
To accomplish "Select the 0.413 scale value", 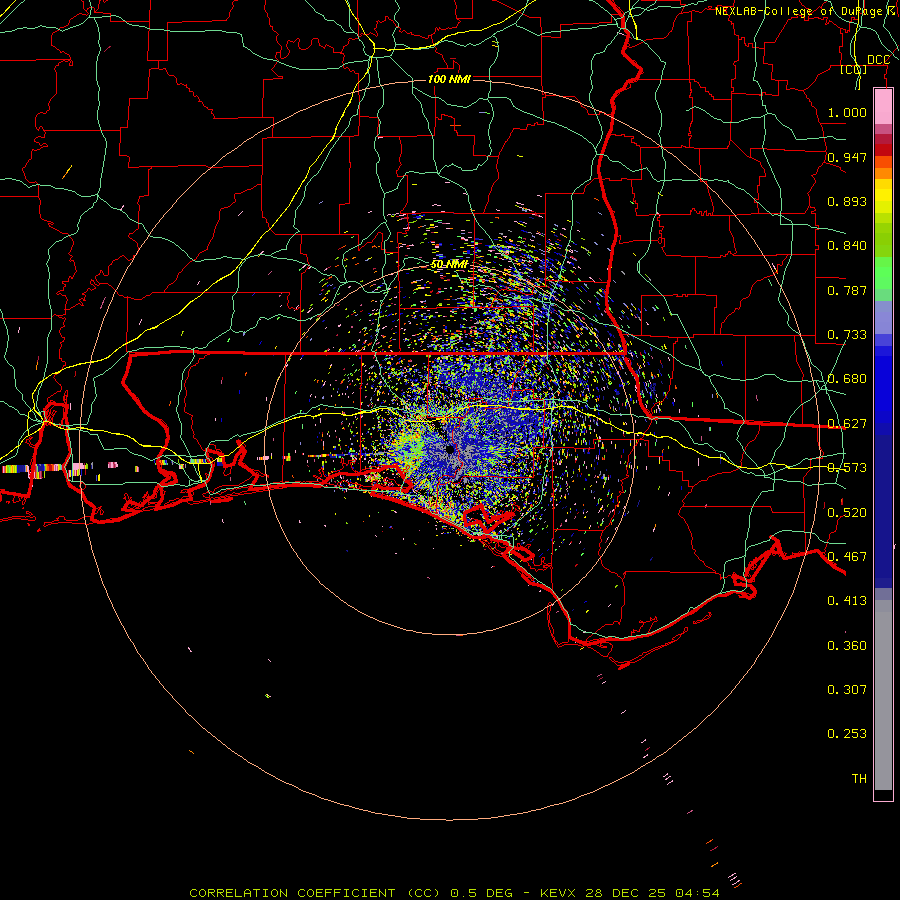I will coord(847,601).
